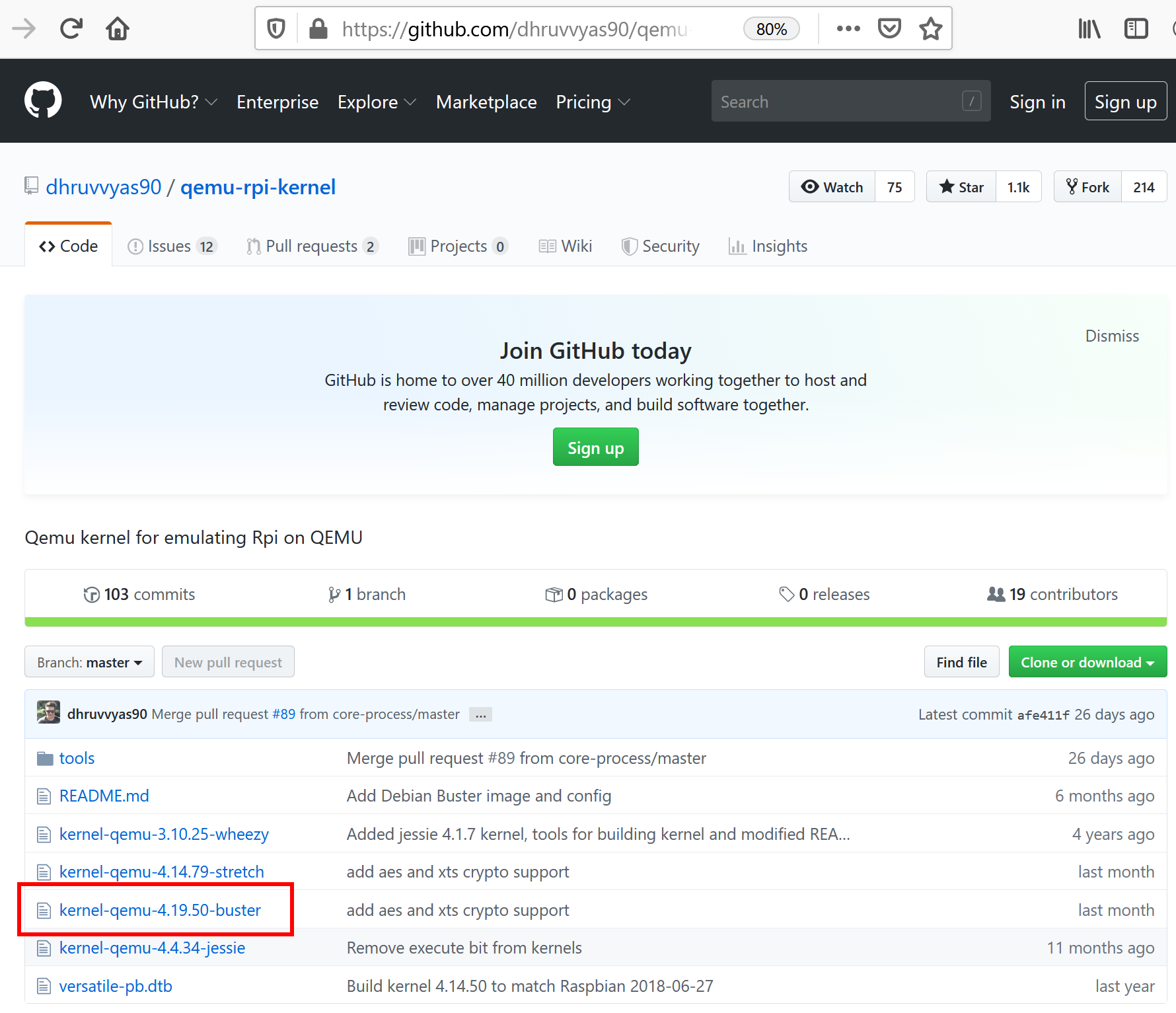View the 1.1k stargazers count
This screenshot has width=1176, height=1013.
click(1018, 187)
